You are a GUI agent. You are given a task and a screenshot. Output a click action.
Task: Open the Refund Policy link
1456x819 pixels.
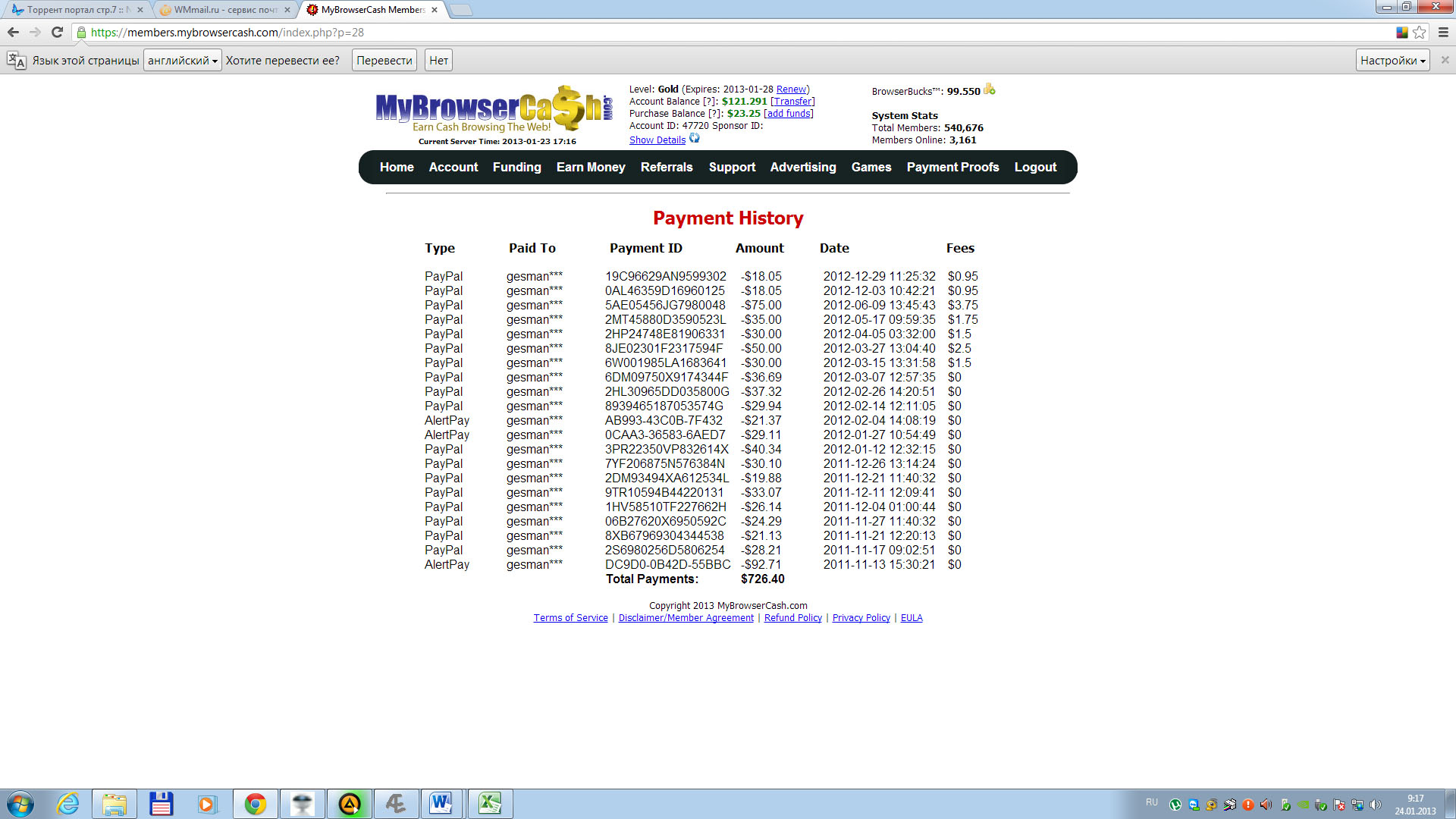(x=793, y=618)
